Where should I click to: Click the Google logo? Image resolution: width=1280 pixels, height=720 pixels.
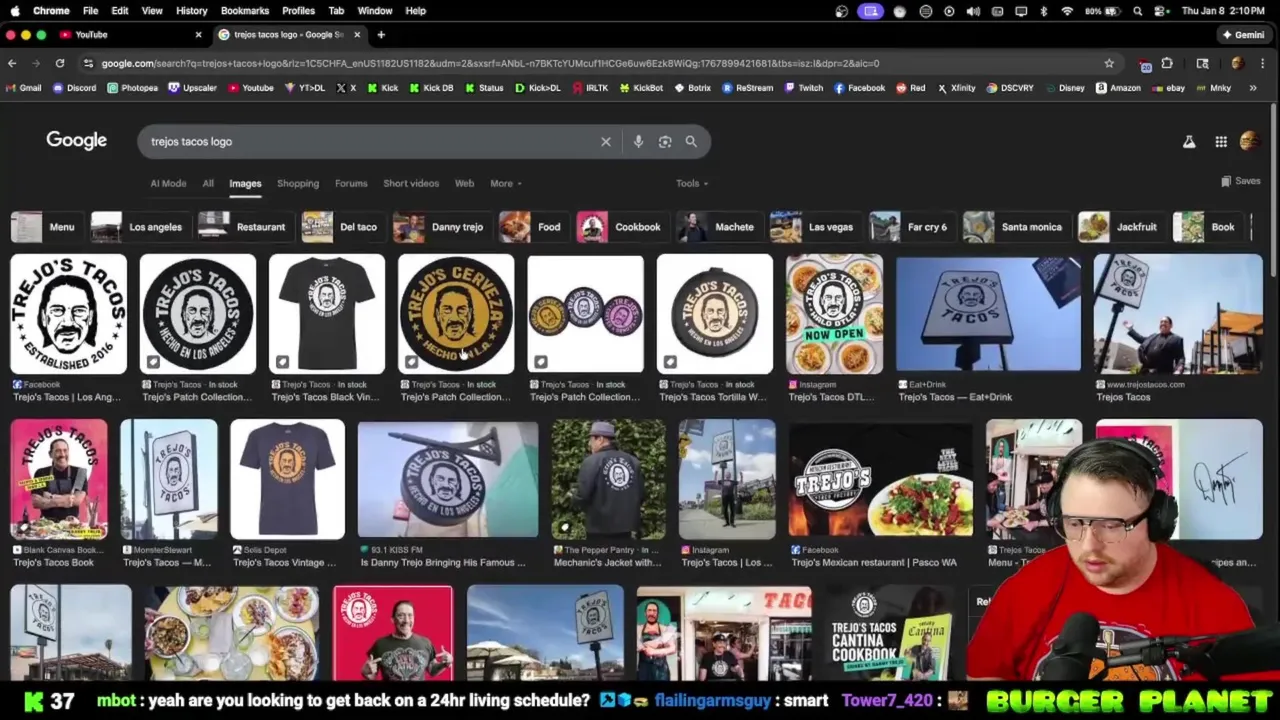pos(76,141)
